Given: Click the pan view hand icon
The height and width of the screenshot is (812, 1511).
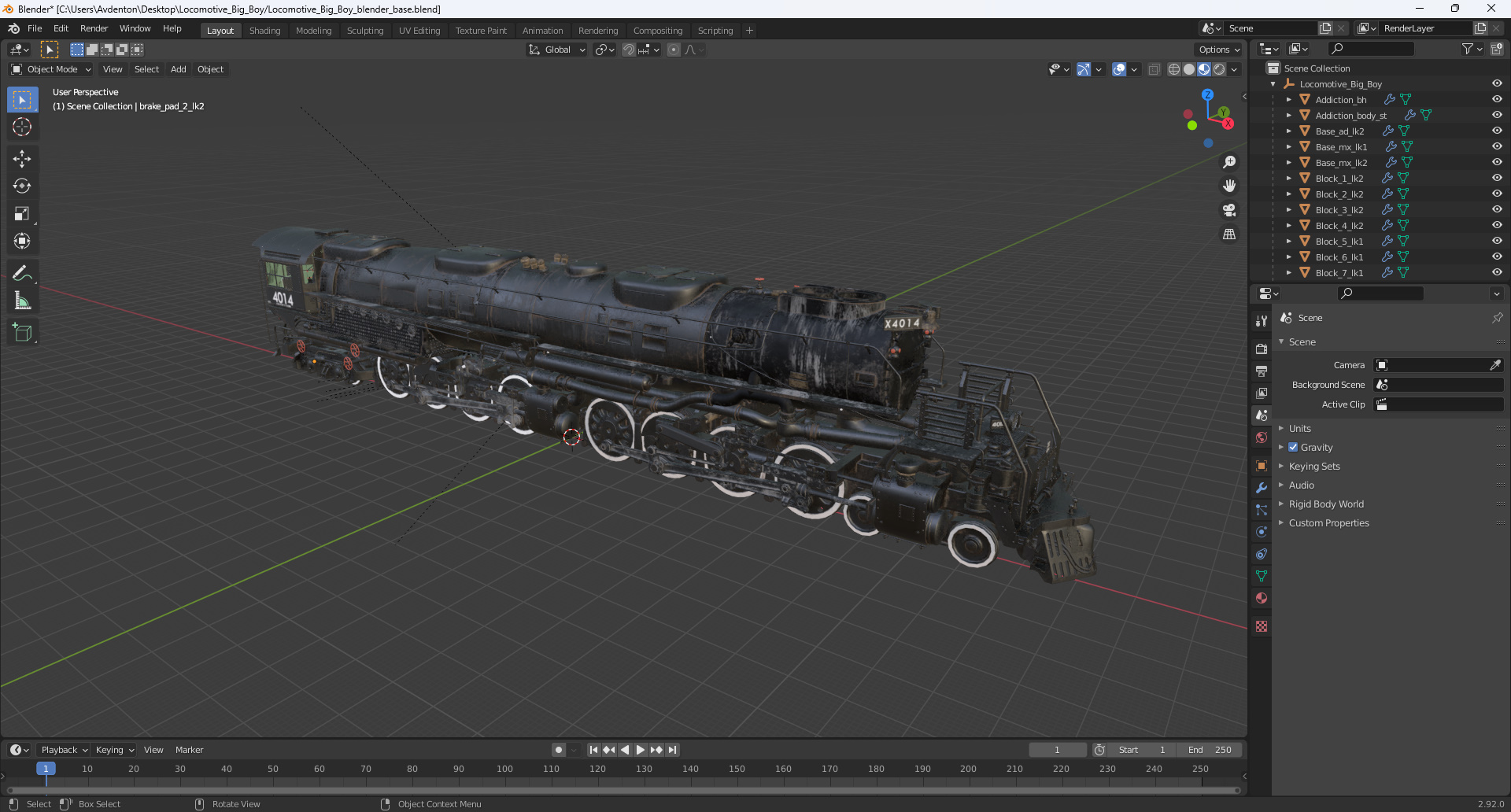Looking at the screenshot, I should coord(1229,186).
